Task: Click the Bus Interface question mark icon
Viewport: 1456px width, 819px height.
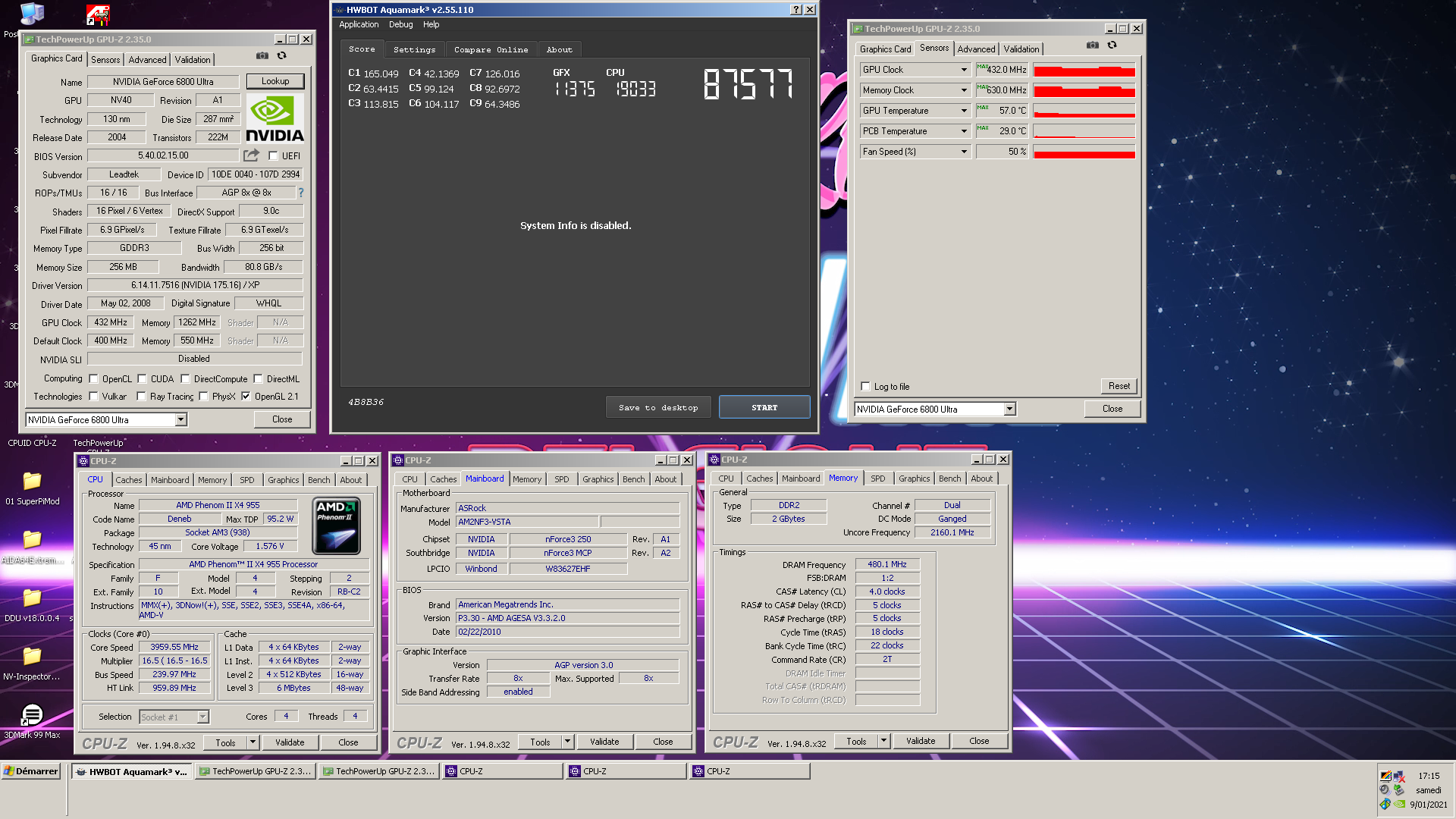Action: coord(300,193)
